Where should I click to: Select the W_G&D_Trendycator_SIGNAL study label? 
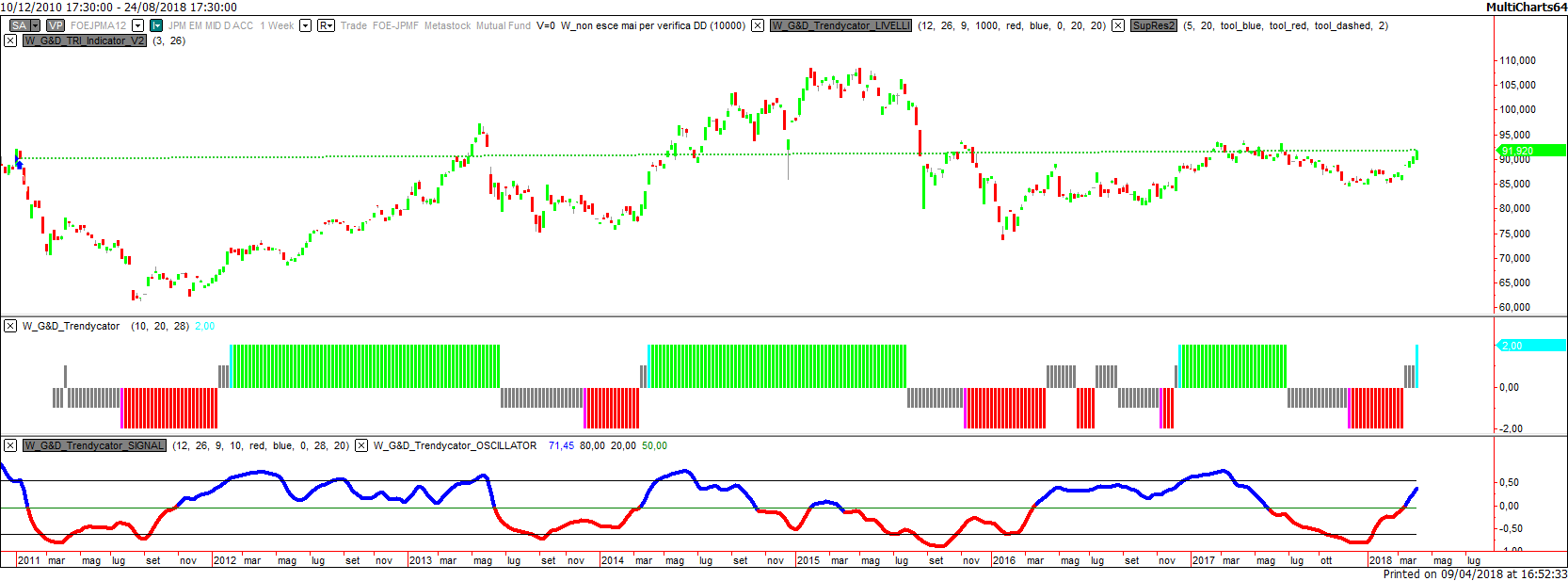point(94,445)
